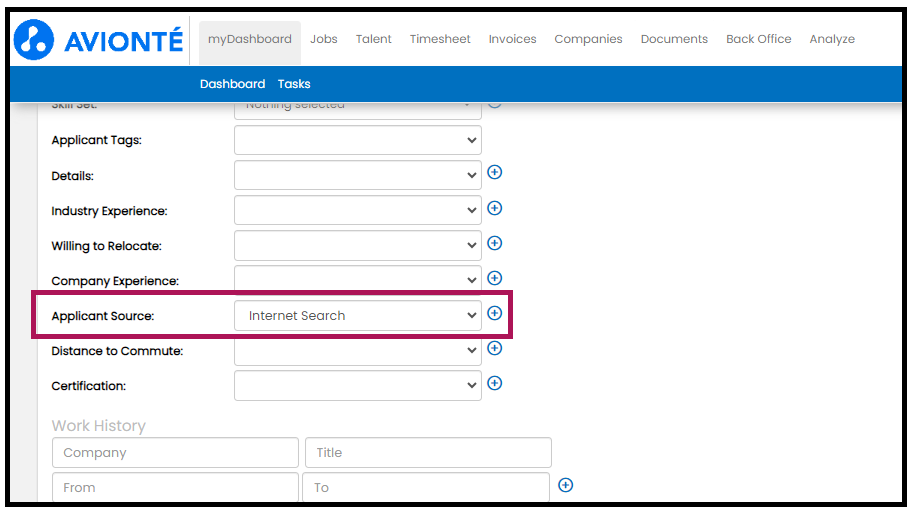The height and width of the screenshot is (513, 913).
Task: Open the Tasks sub-tab
Action: tap(294, 84)
